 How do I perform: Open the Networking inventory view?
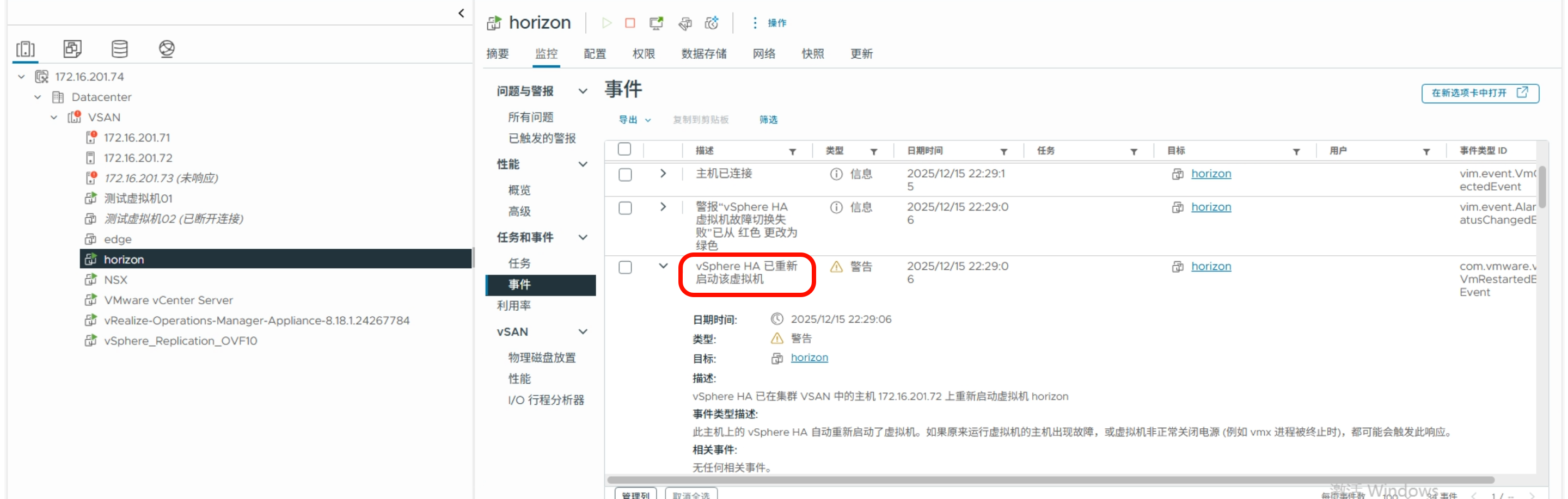point(166,48)
